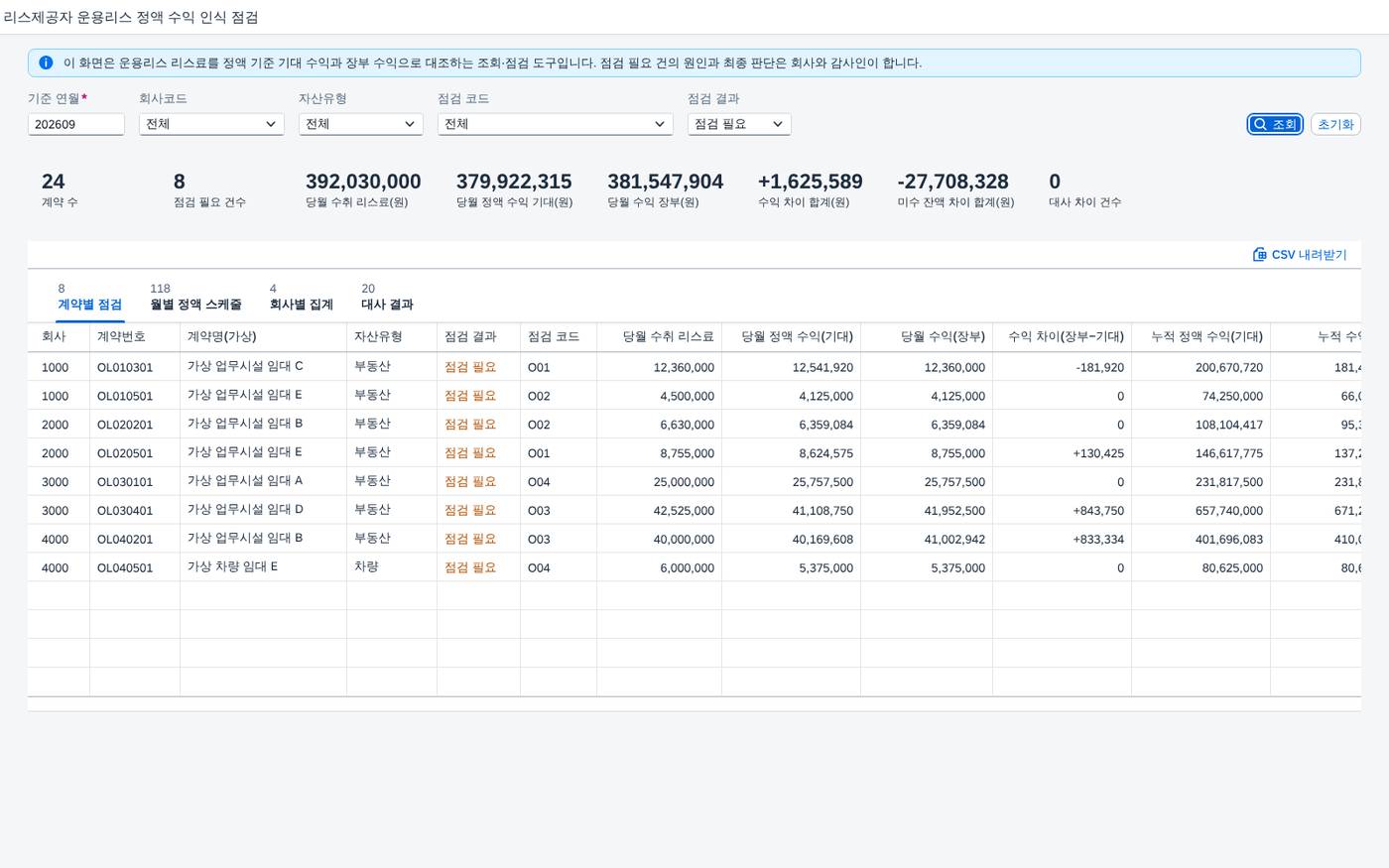Open the 점검 결과 filter dropdown
Image resolution: width=1389 pixels, height=868 pixels.
click(739, 124)
